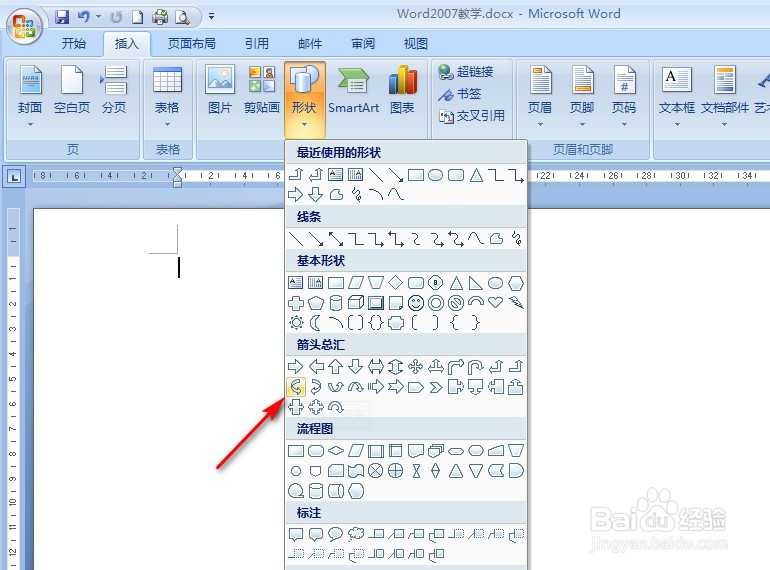Undo the last action
The image size is (770, 570).
83,17
